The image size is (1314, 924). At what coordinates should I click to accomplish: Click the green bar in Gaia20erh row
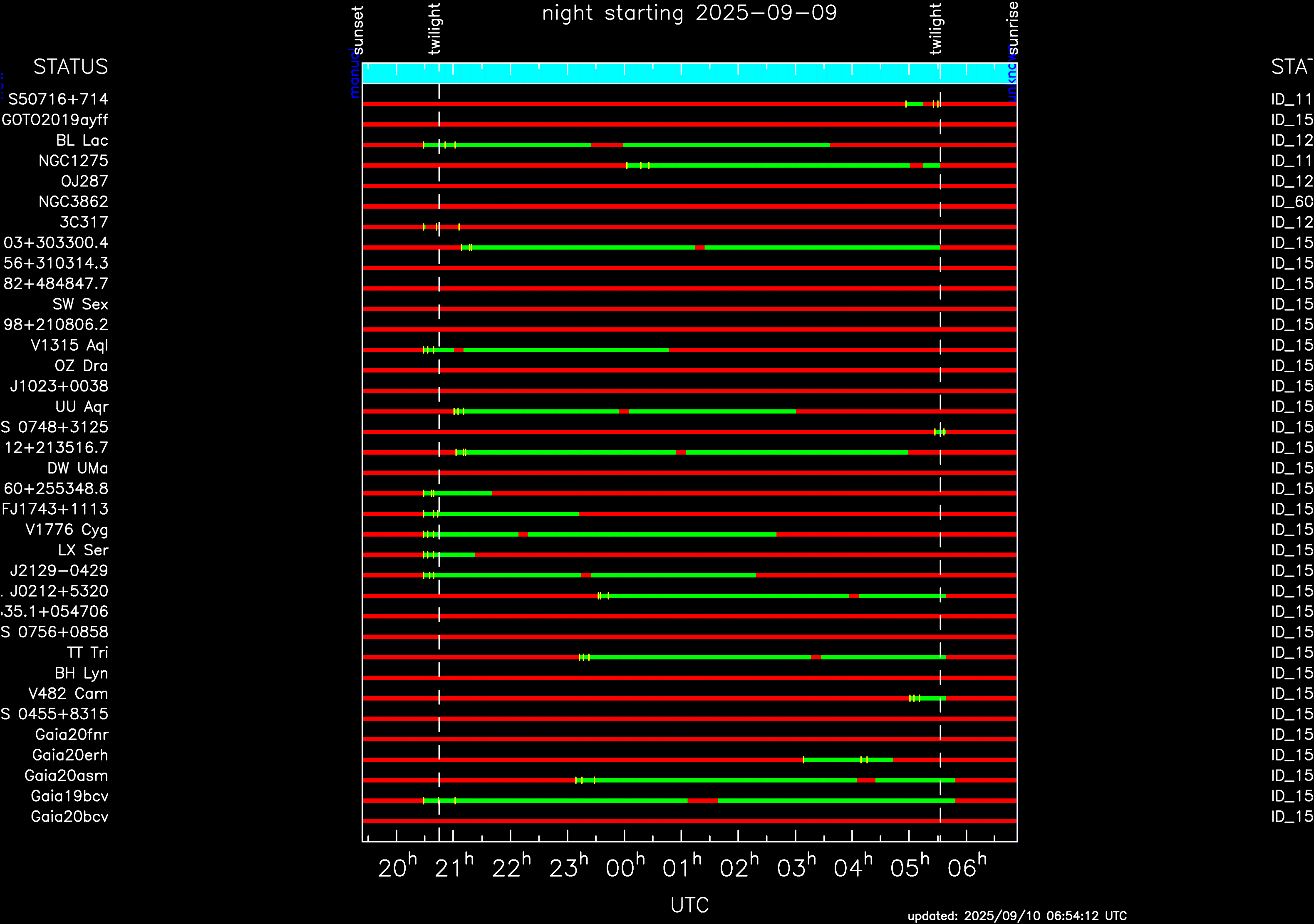pyautogui.click(x=847, y=760)
